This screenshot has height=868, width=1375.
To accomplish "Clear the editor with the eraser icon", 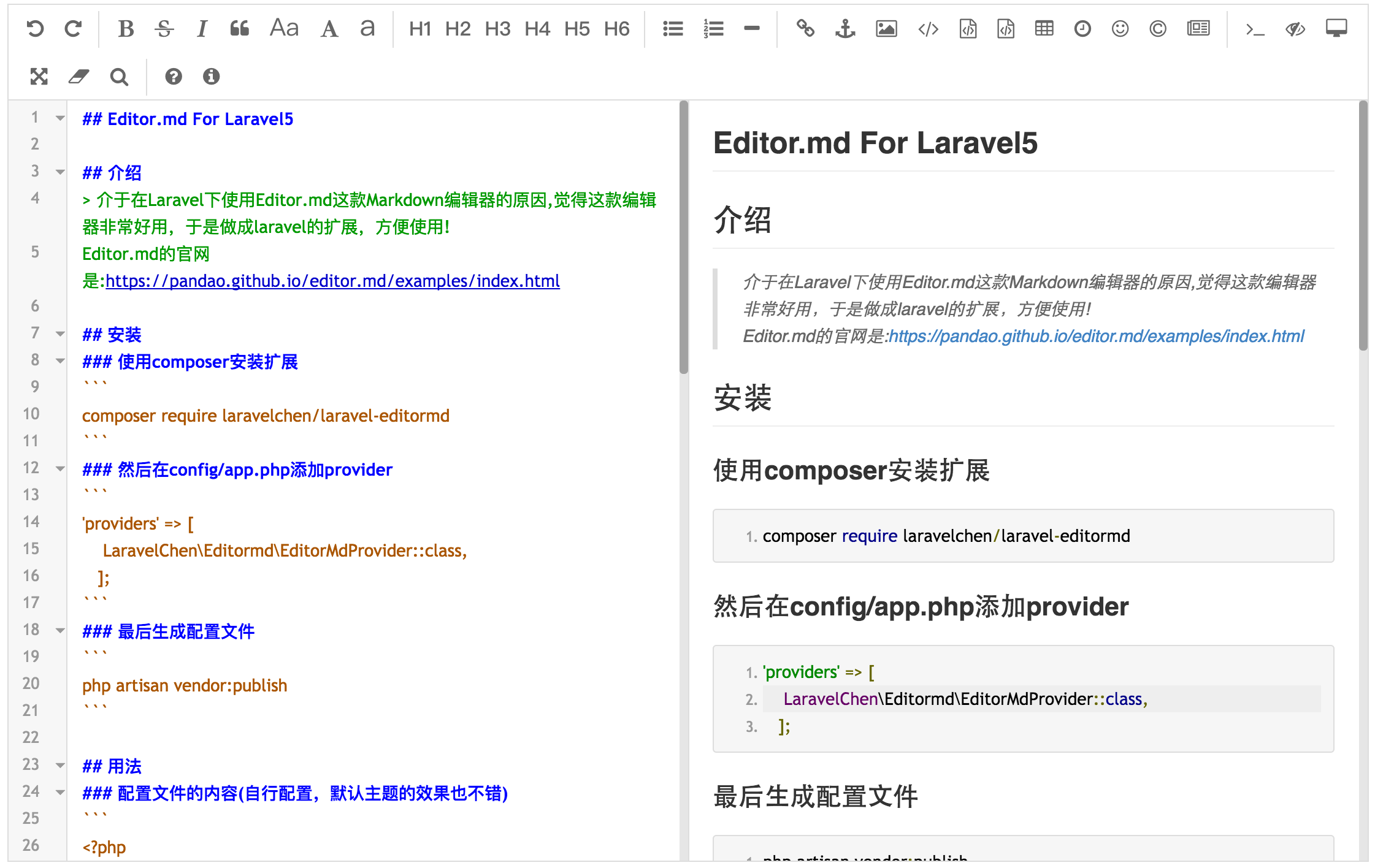I will point(79,77).
